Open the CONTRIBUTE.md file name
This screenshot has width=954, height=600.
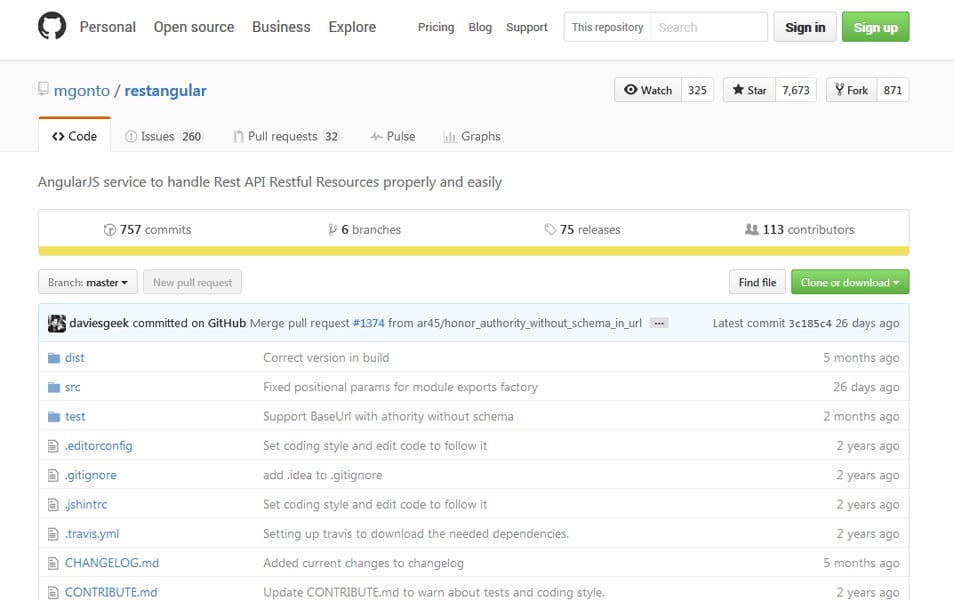[x=111, y=592]
